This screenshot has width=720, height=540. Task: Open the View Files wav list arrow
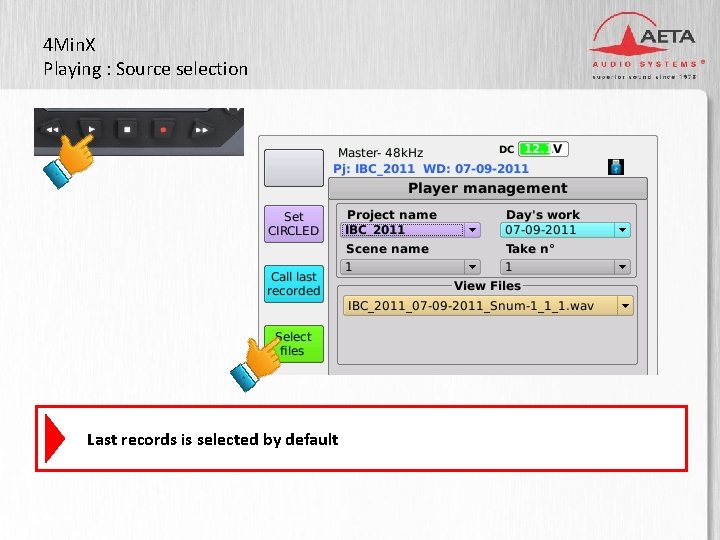coord(625,306)
